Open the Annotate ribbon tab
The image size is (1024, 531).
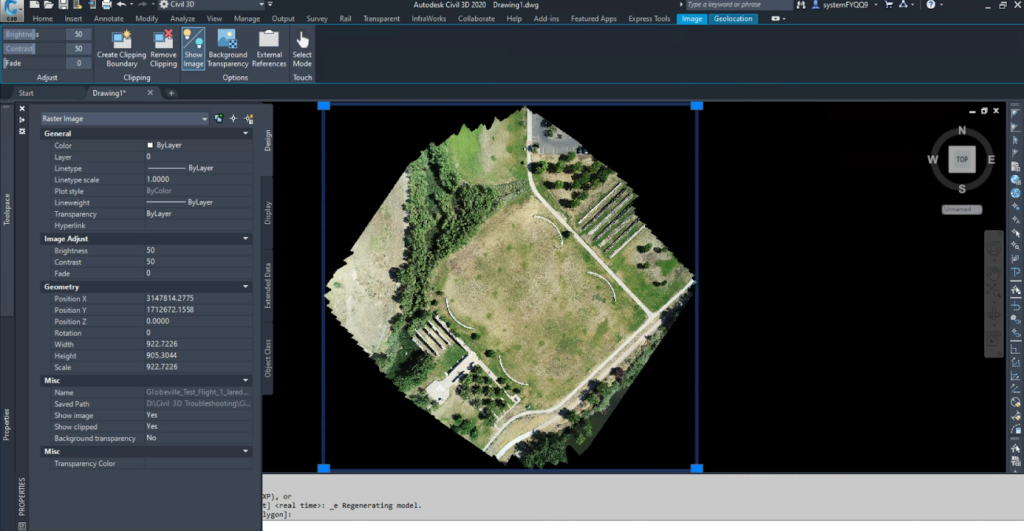(x=109, y=18)
